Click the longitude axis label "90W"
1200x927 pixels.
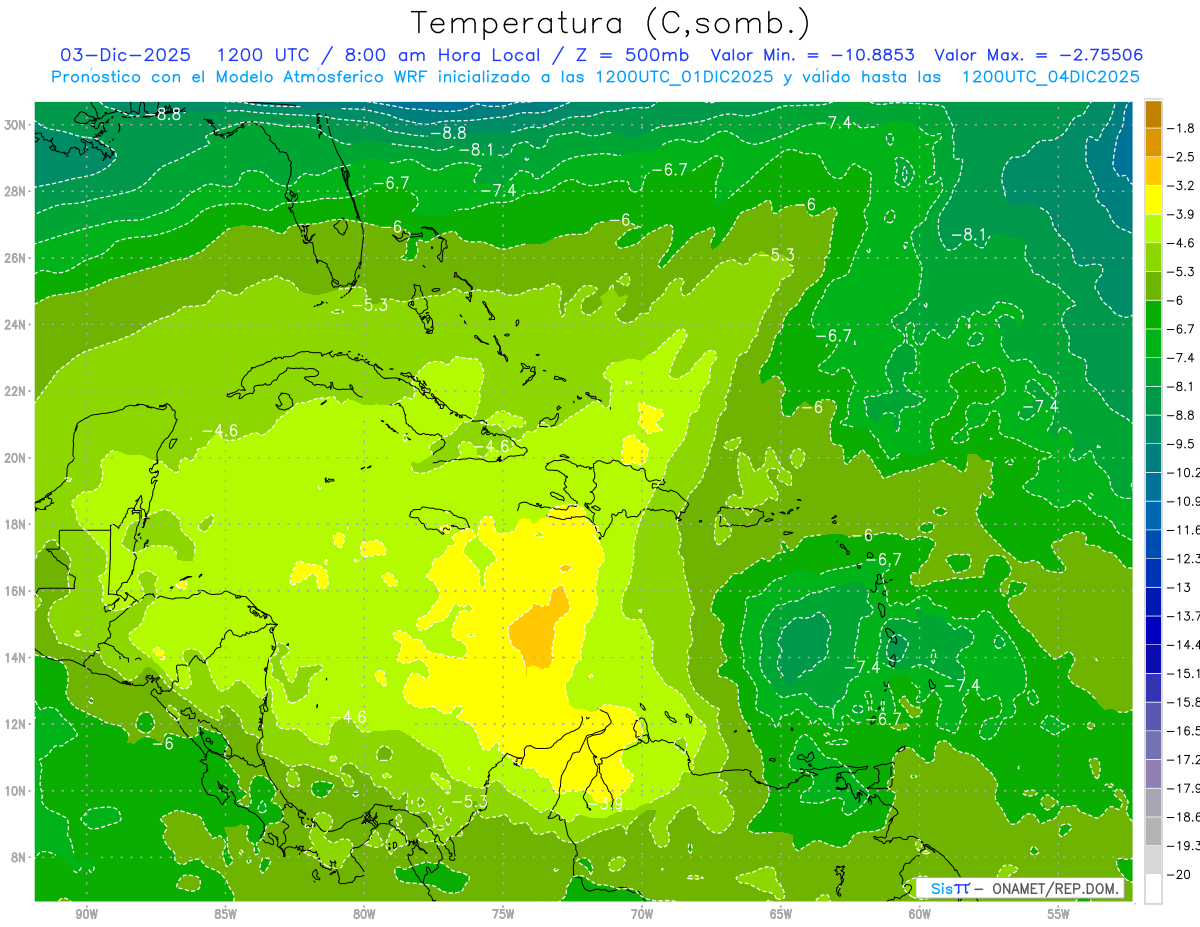click(x=87, y=915)
